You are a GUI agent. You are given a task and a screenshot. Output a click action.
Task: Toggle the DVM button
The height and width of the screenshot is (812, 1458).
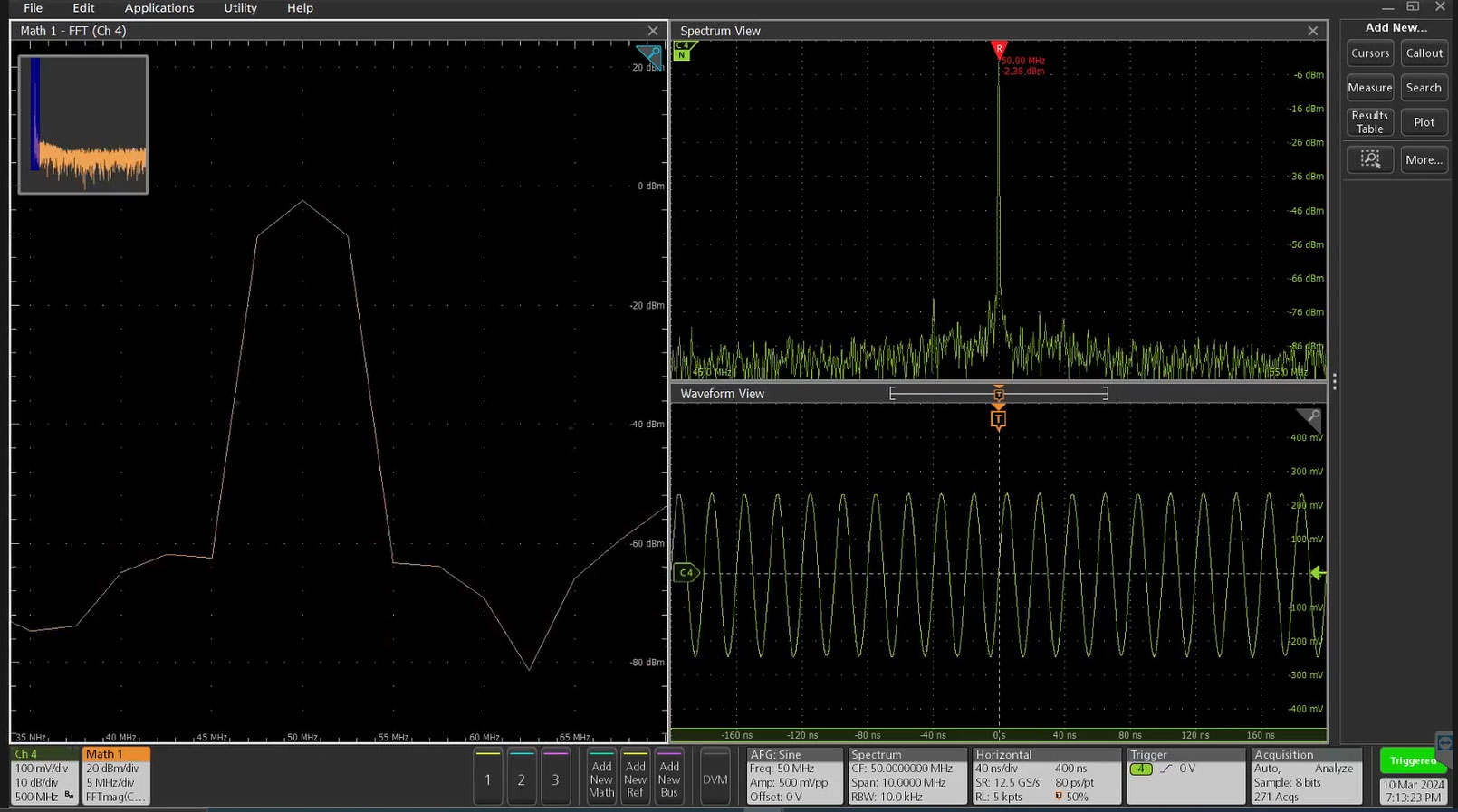[715, 777]
